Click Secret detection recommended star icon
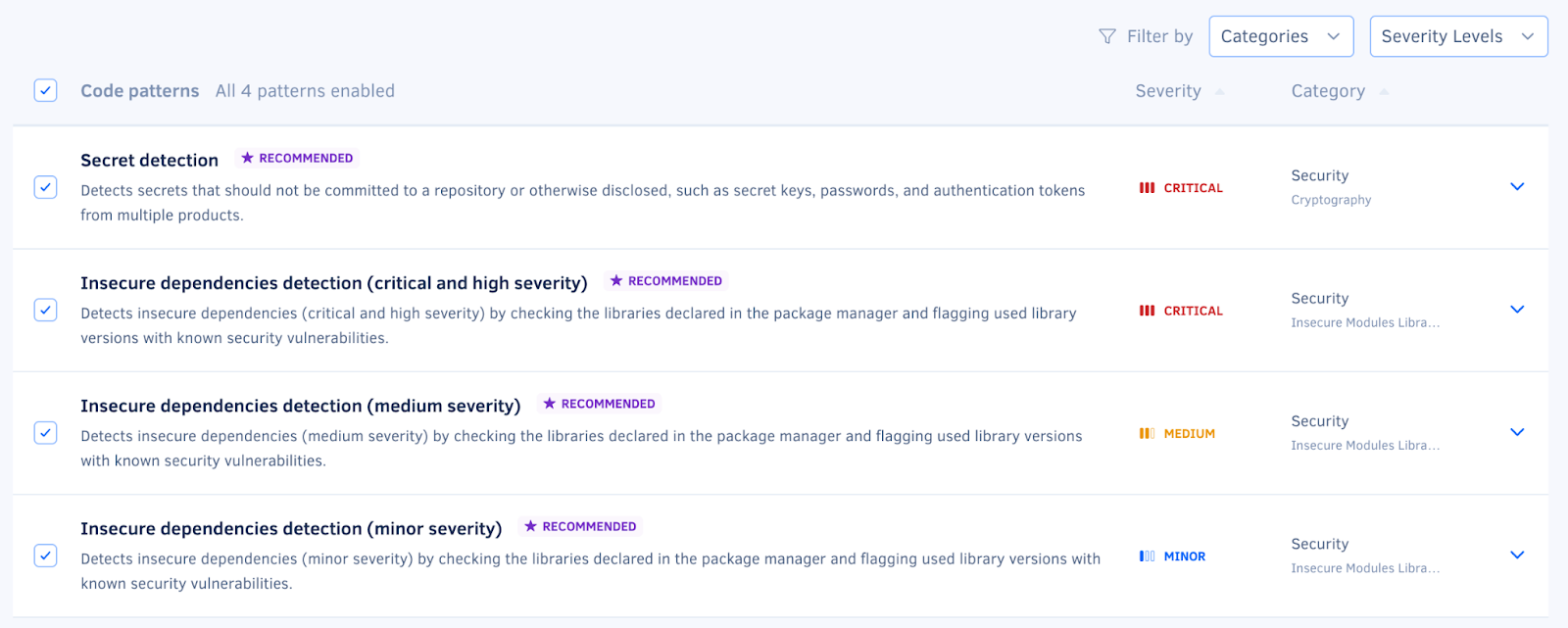 pyautogui.click(x=248, y=158)
